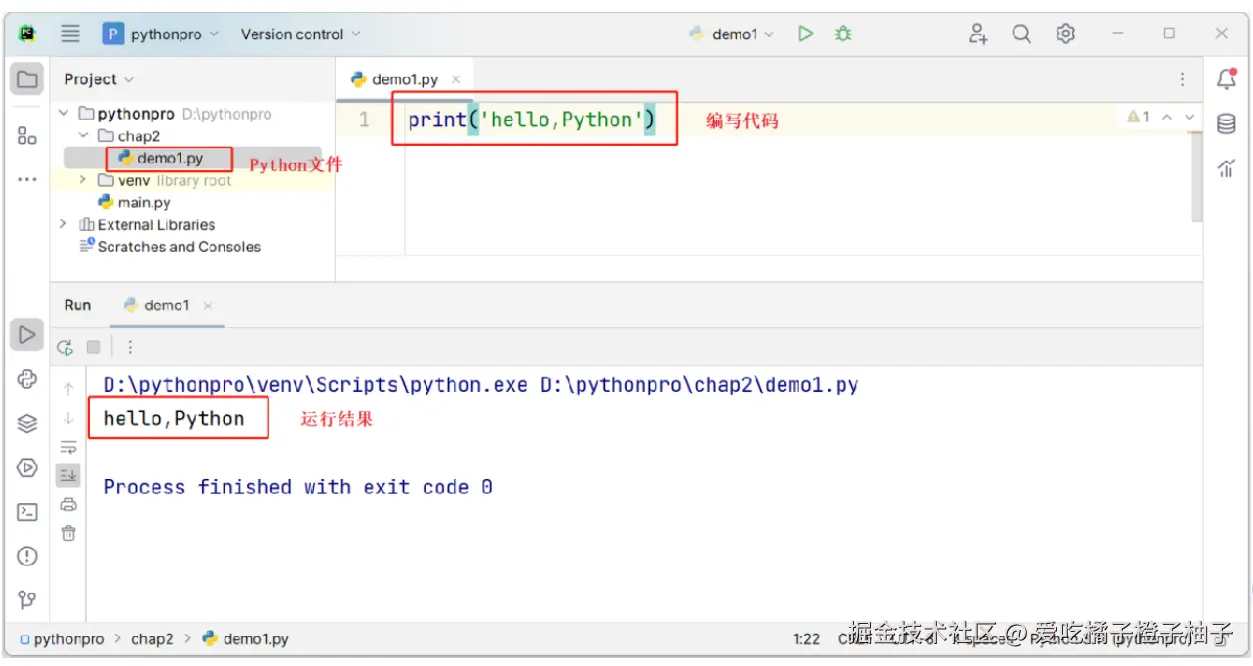Open Code With Me add-user icon
Image resolution: width=1253 pixels, height=666 pixels.
tap(978, 34)
